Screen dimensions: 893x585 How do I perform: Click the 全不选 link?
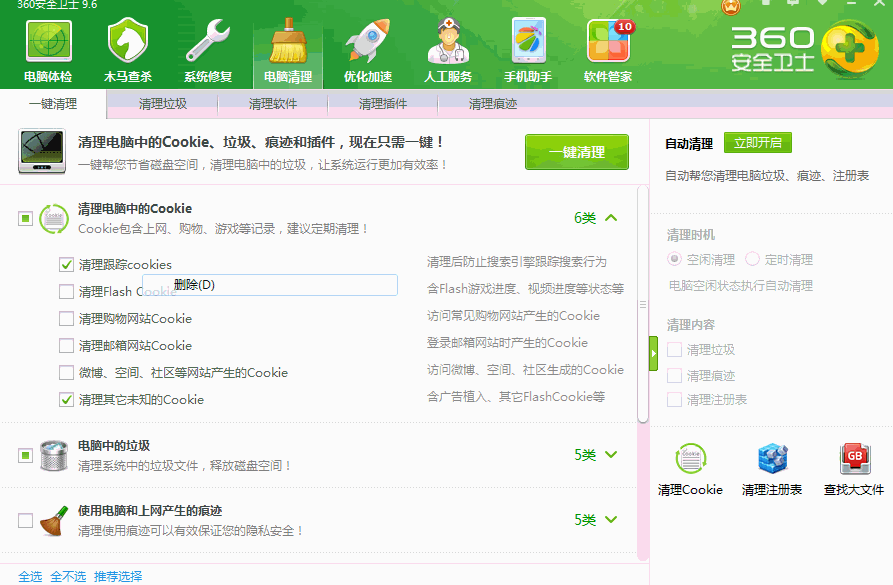click(68, 576)
